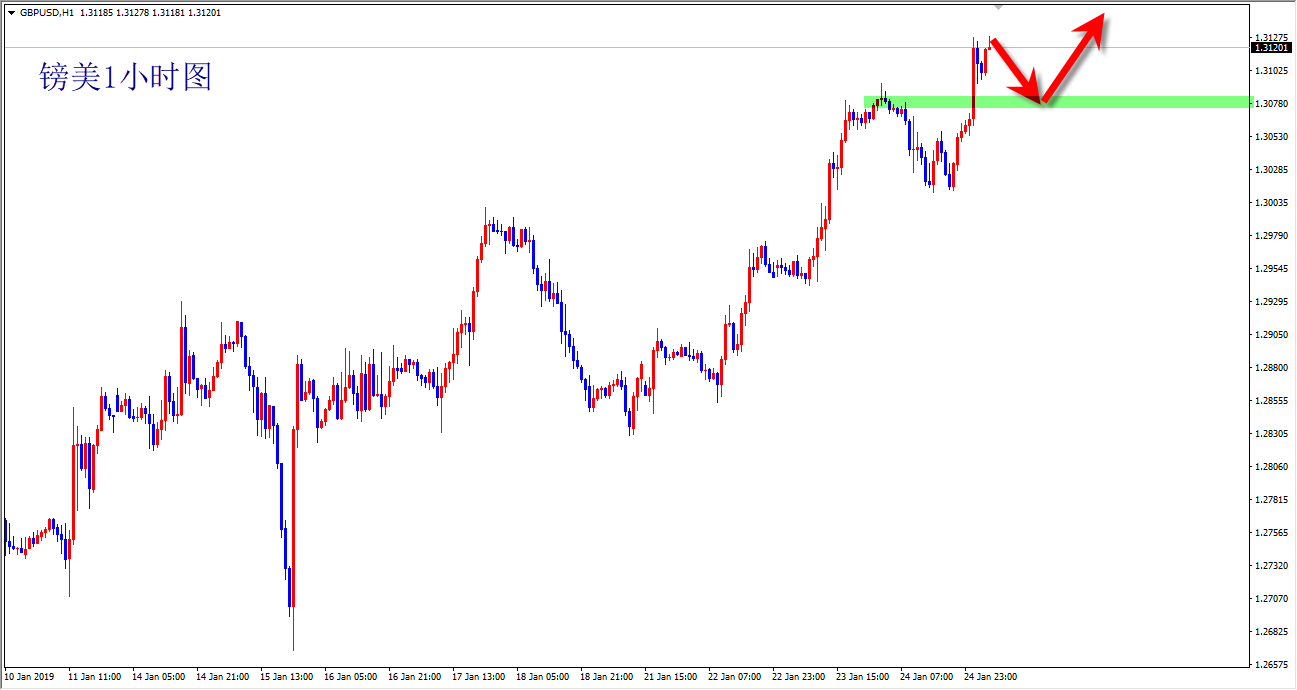Click the 1.30780 price scale label
Image resolution: width=1297 pixels, height=690 pixels.
[x=1272, y=103]
